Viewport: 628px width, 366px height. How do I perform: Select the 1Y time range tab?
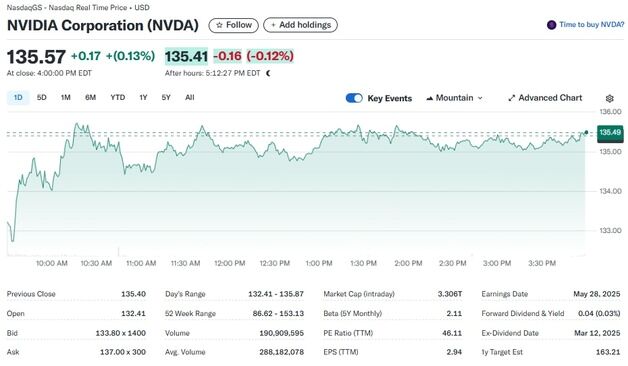(x=143, y=98)
